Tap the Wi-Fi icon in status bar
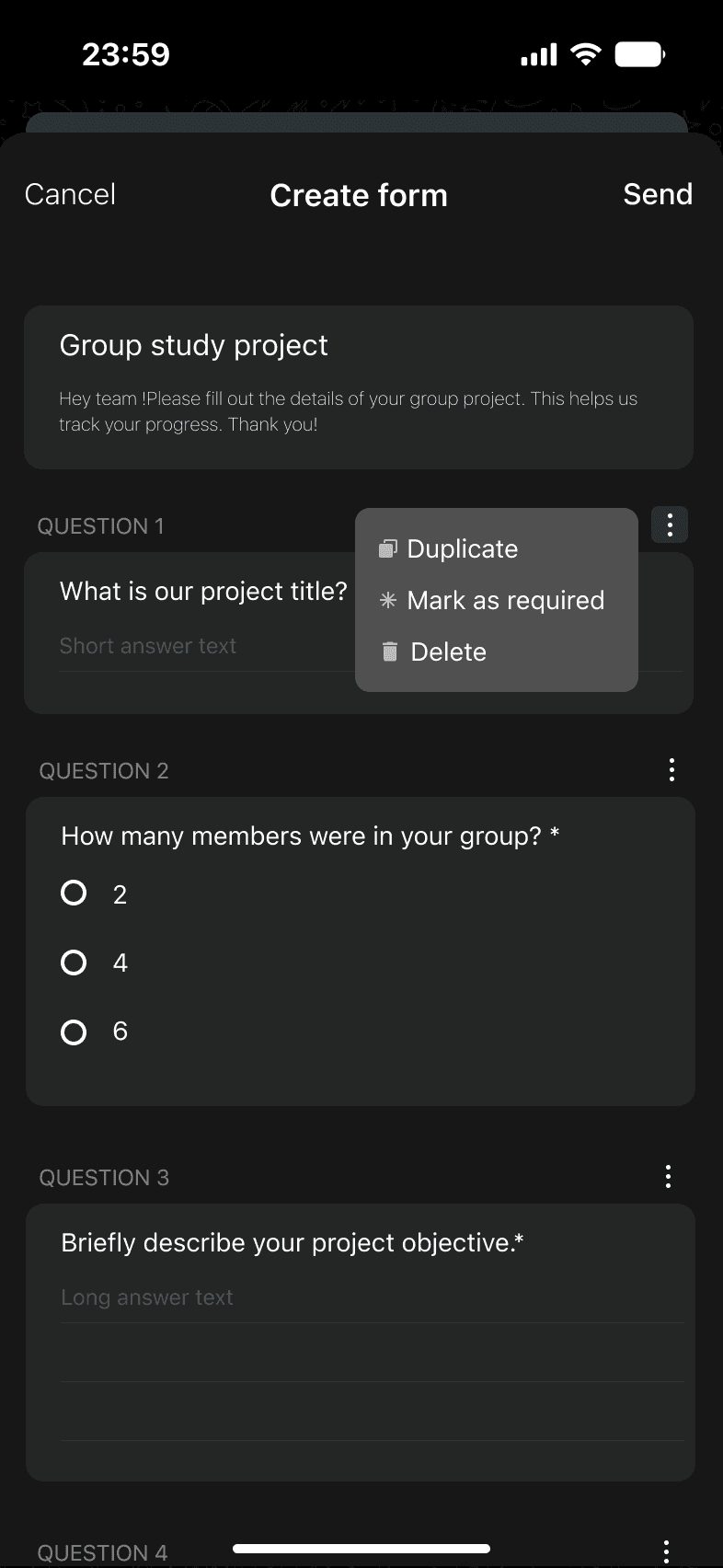The height and width of the screenshot is (1568, 723). 584,54
